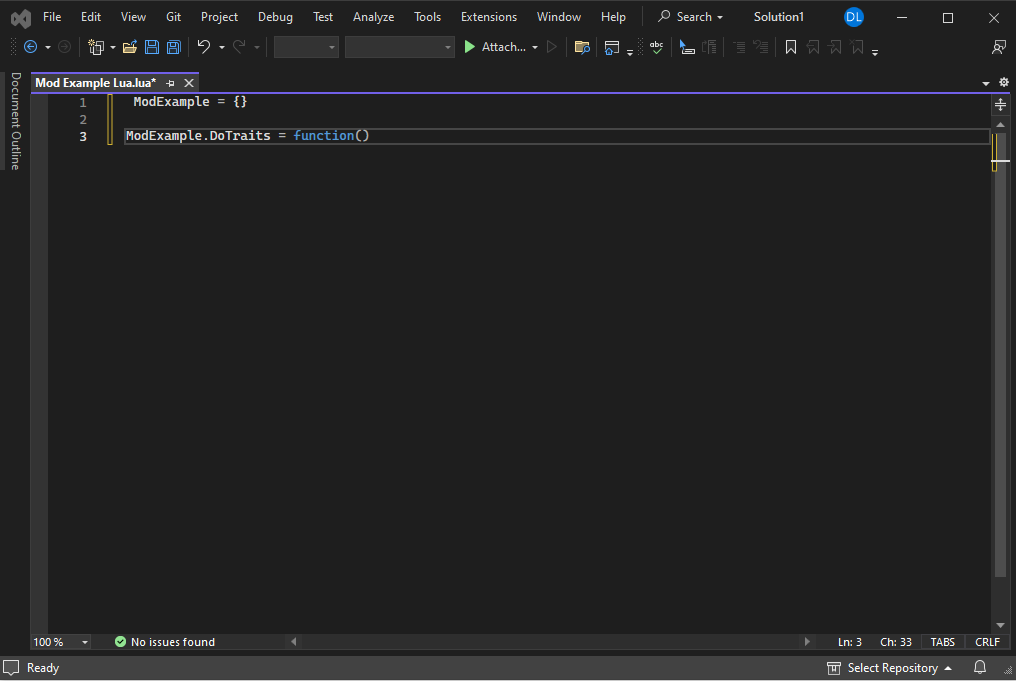Click the Send Feedback person icon
The image size is (1016, 681).
(999, 47)
